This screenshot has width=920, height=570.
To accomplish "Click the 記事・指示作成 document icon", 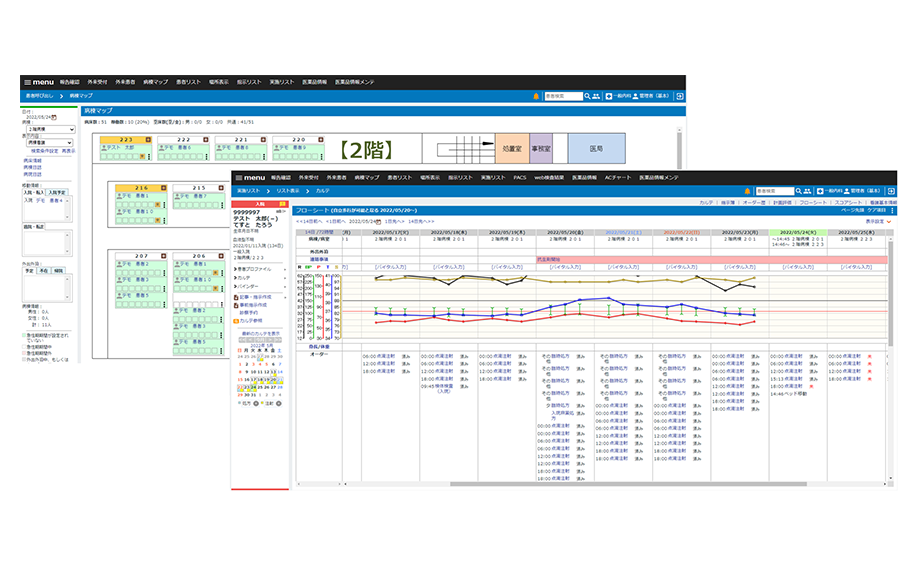I will pos(237,297).
